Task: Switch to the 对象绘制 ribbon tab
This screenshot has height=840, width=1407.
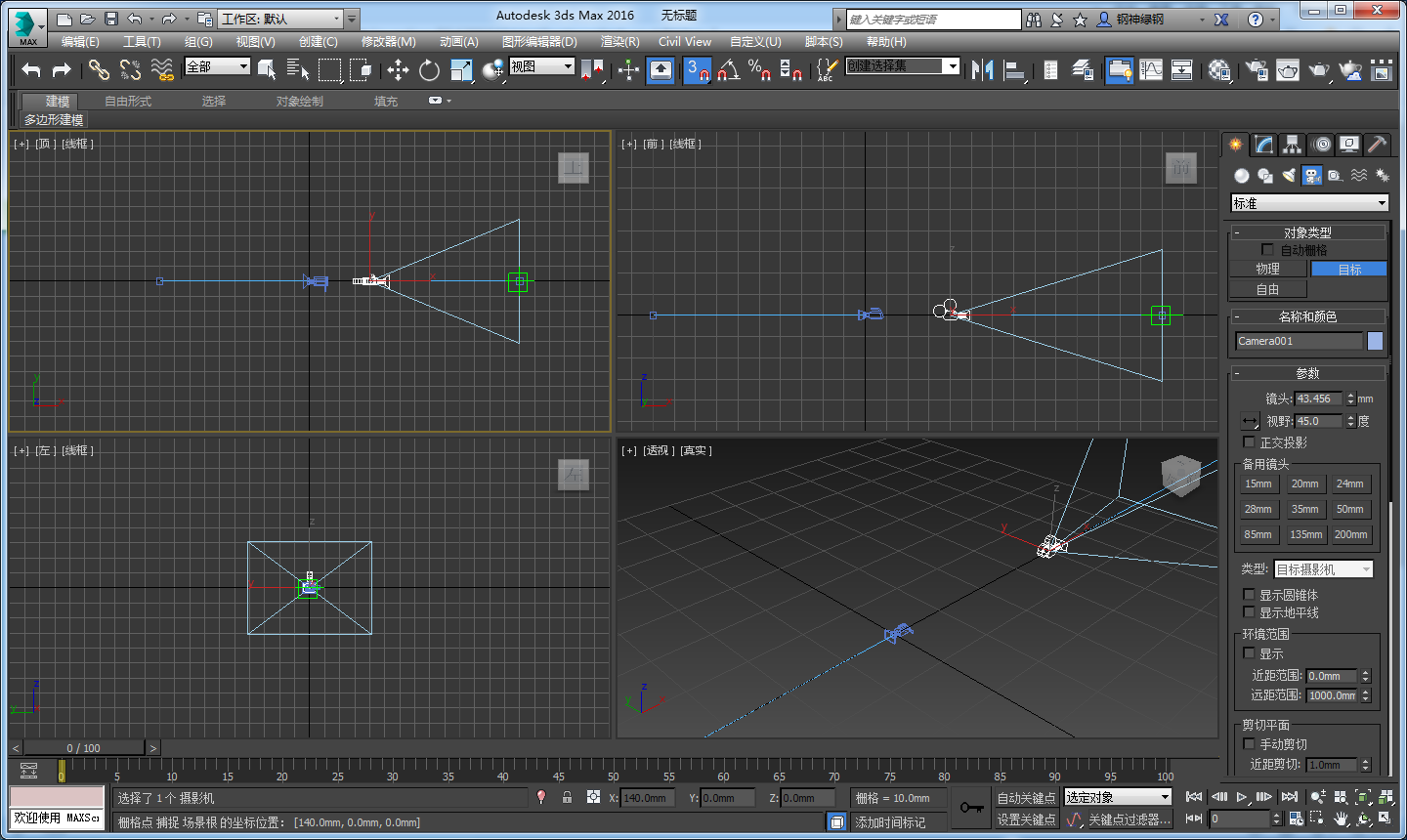Action: pos(299,102)
